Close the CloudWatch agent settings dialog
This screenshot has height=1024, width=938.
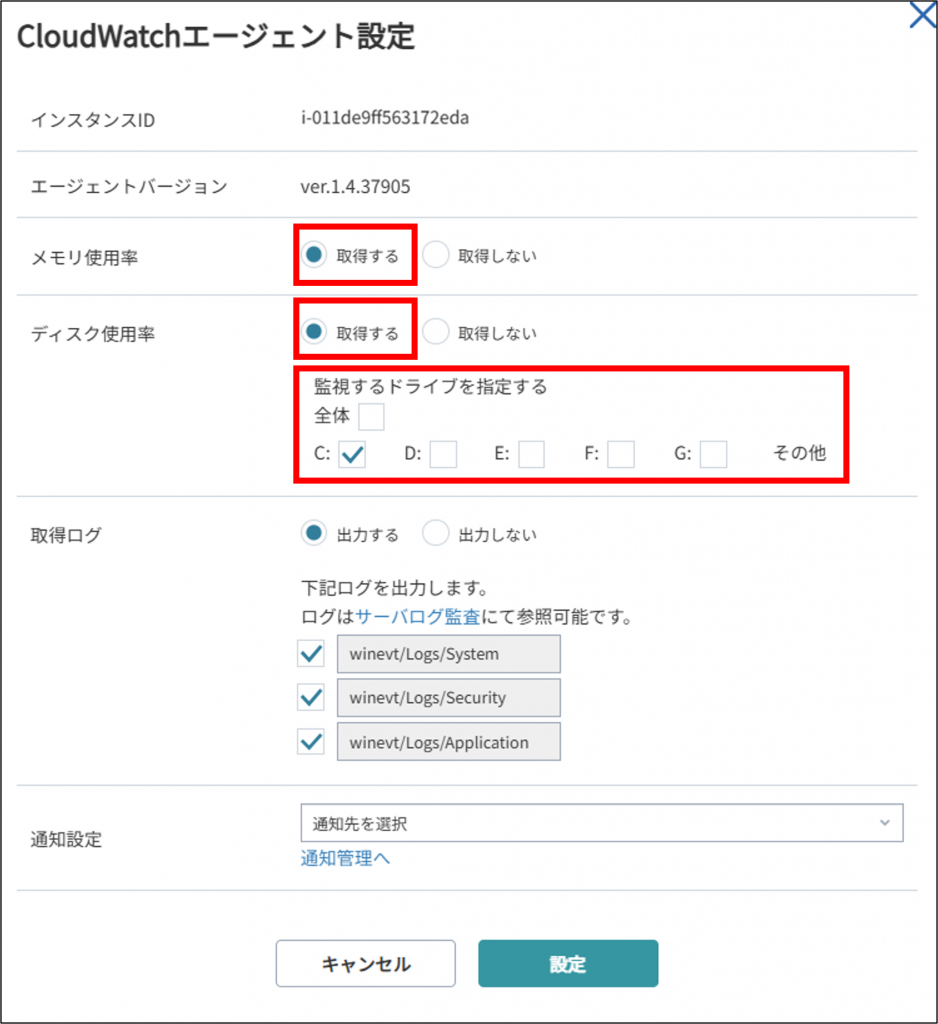coord(921,15)
